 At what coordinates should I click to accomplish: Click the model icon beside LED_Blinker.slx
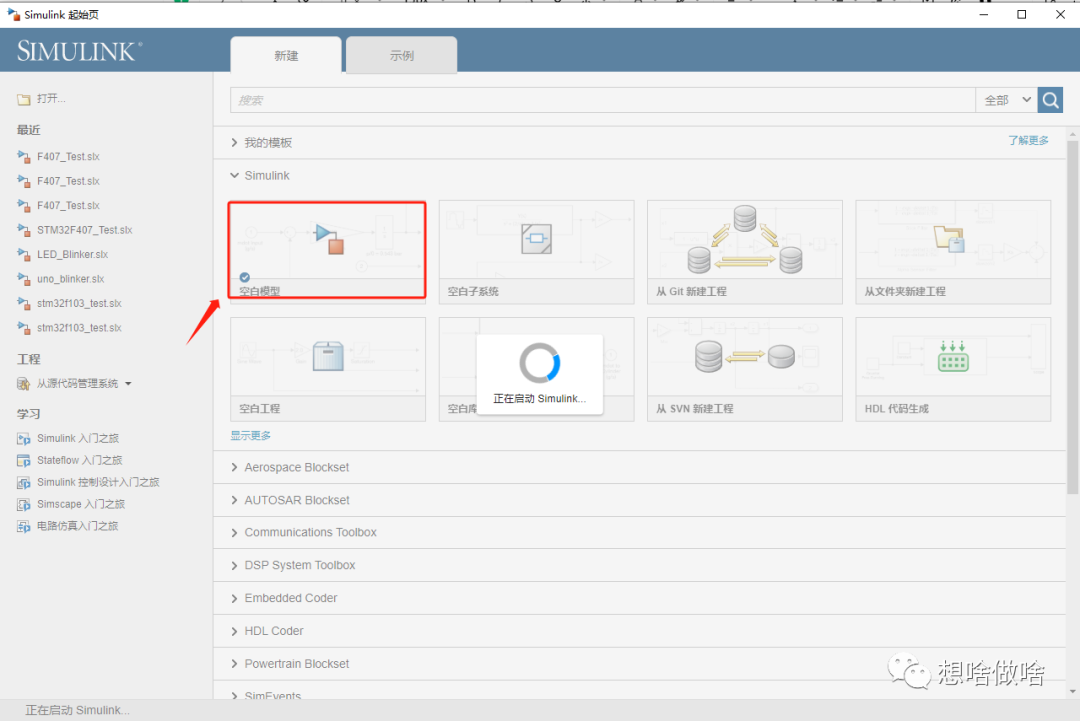24,255
